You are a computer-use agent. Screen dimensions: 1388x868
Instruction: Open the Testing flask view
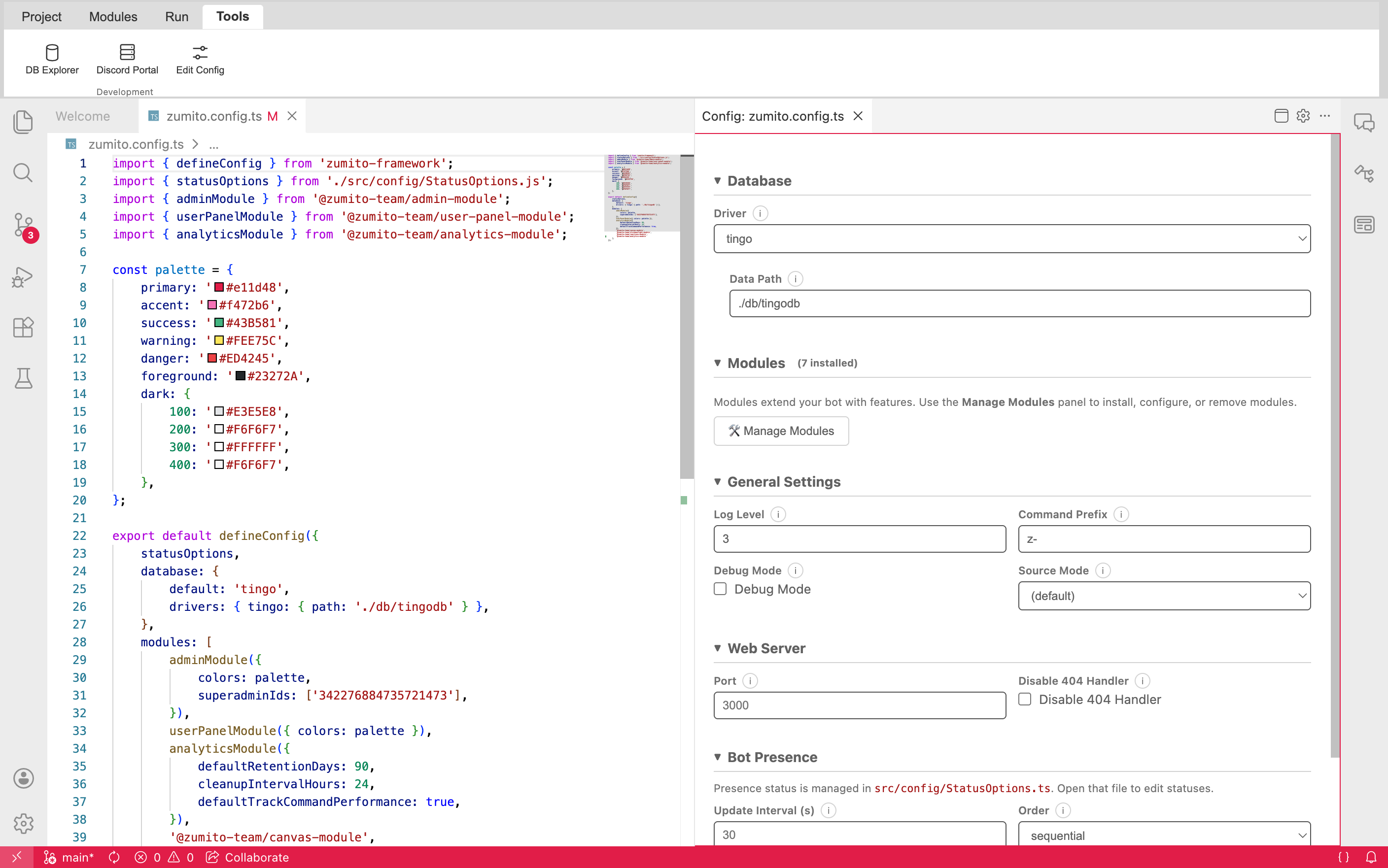[x=23, y=378]
